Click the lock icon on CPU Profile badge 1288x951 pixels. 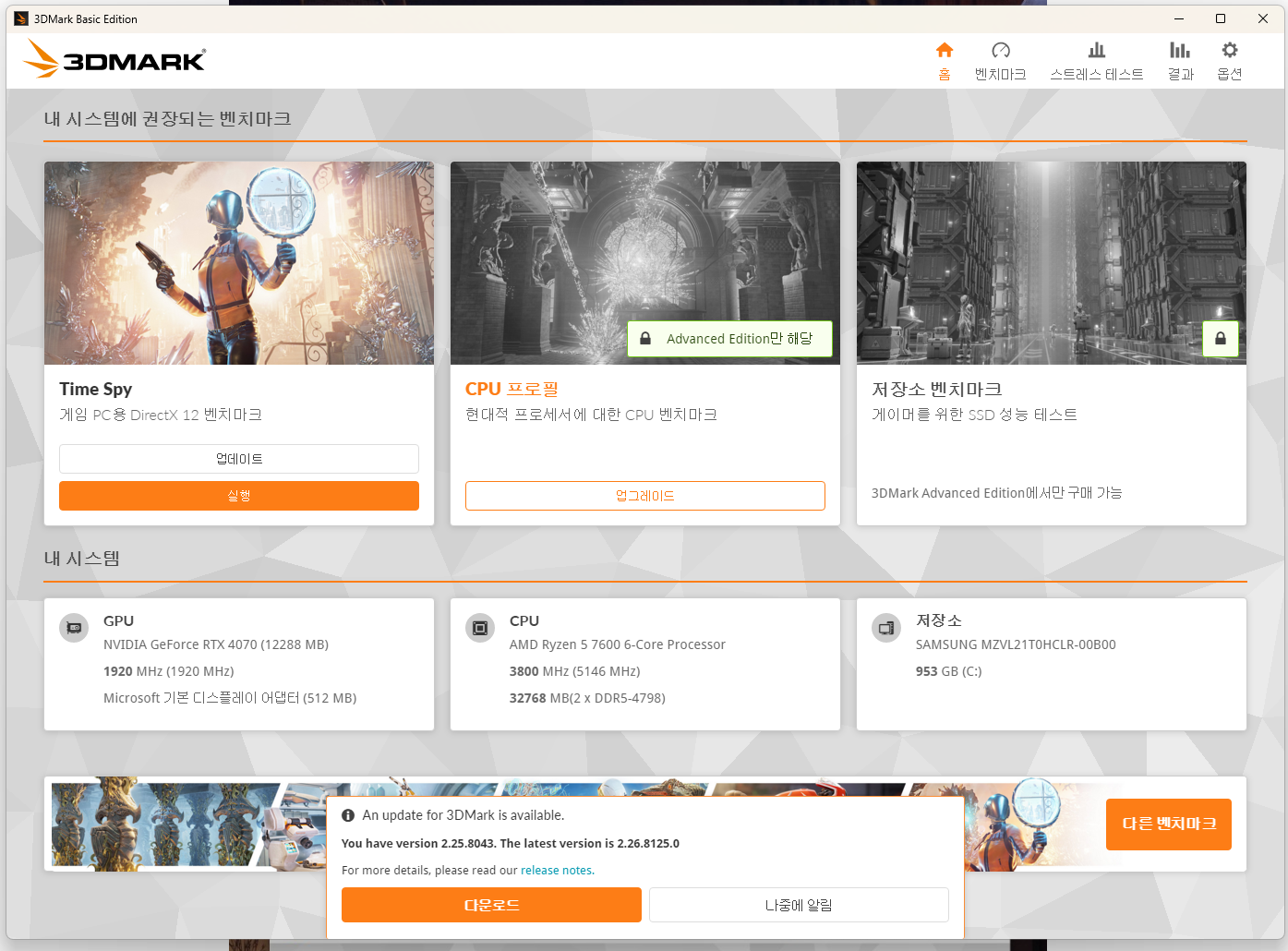click(645, 339)
